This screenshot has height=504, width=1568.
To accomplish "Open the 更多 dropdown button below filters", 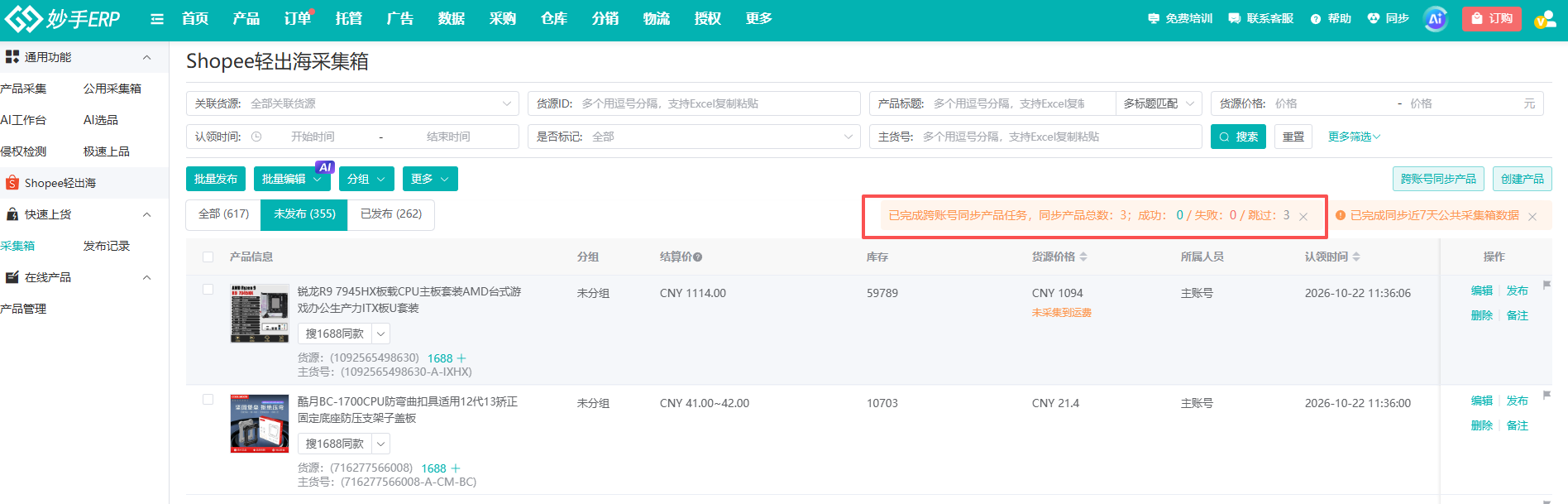I will point(430,179).
